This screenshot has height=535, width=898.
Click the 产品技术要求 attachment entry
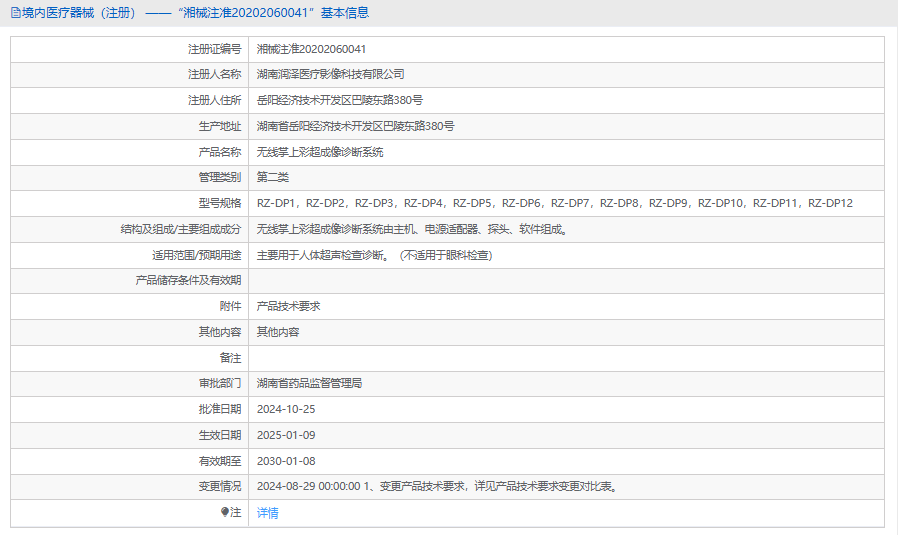tap(288, 306)
